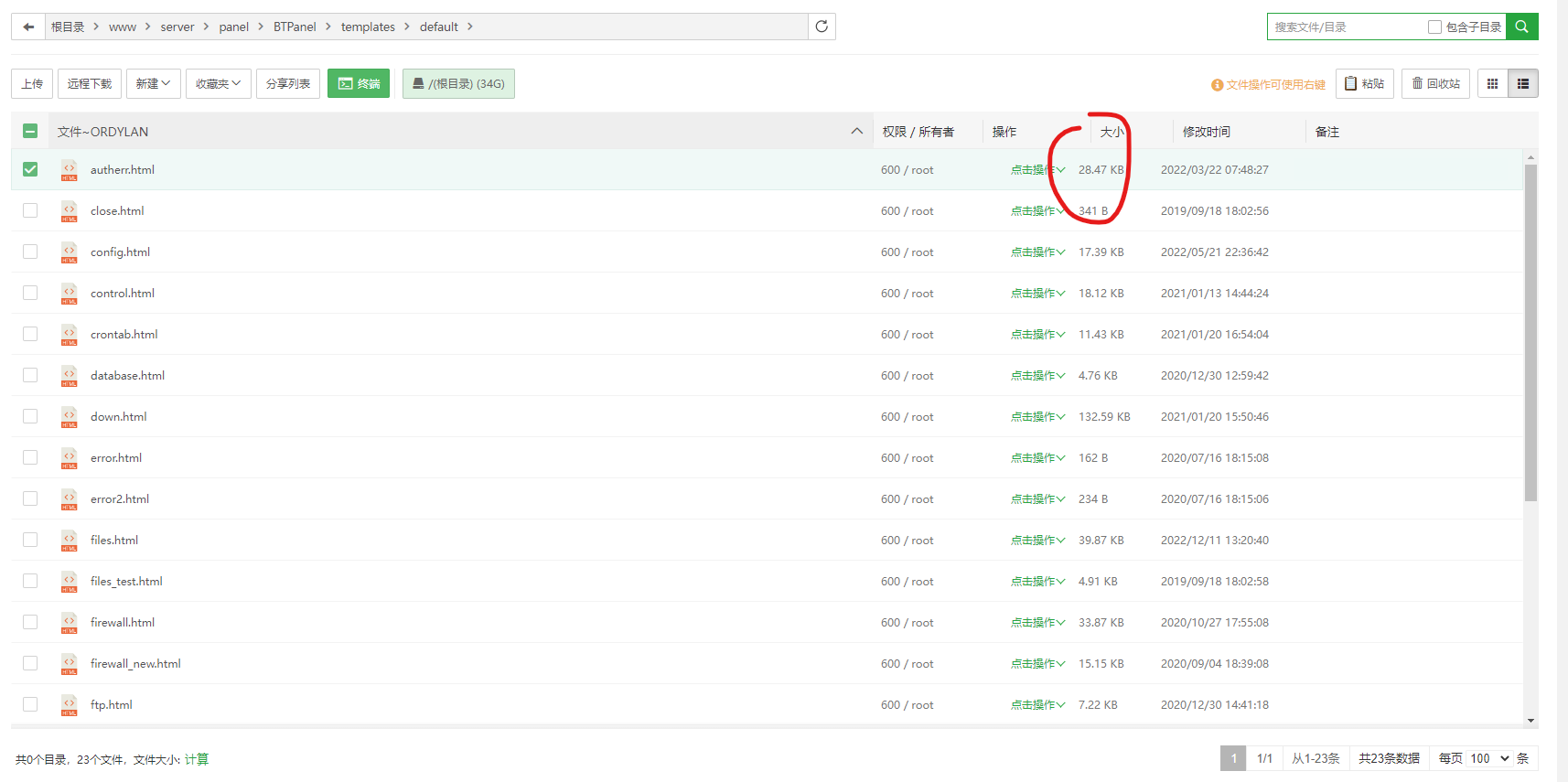
Task: Click the config.html file icon
Action: click(x=70, y=252)
